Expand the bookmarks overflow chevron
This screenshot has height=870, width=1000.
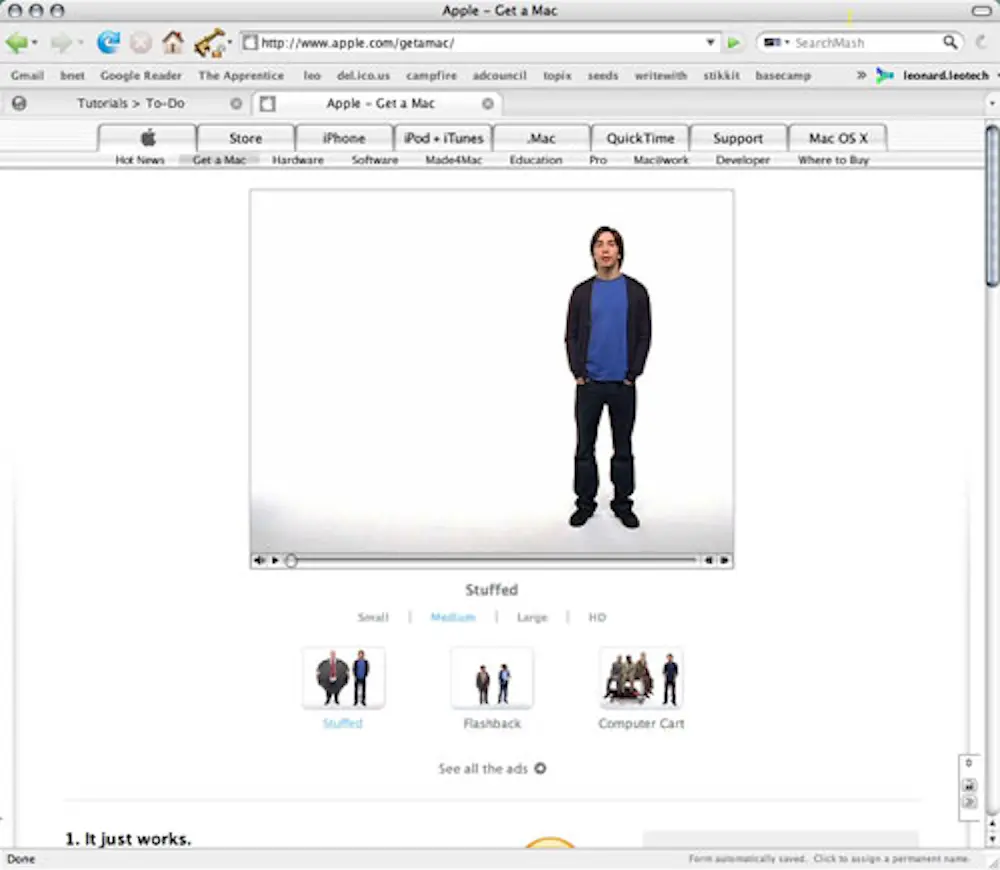(x=861, y=75)
